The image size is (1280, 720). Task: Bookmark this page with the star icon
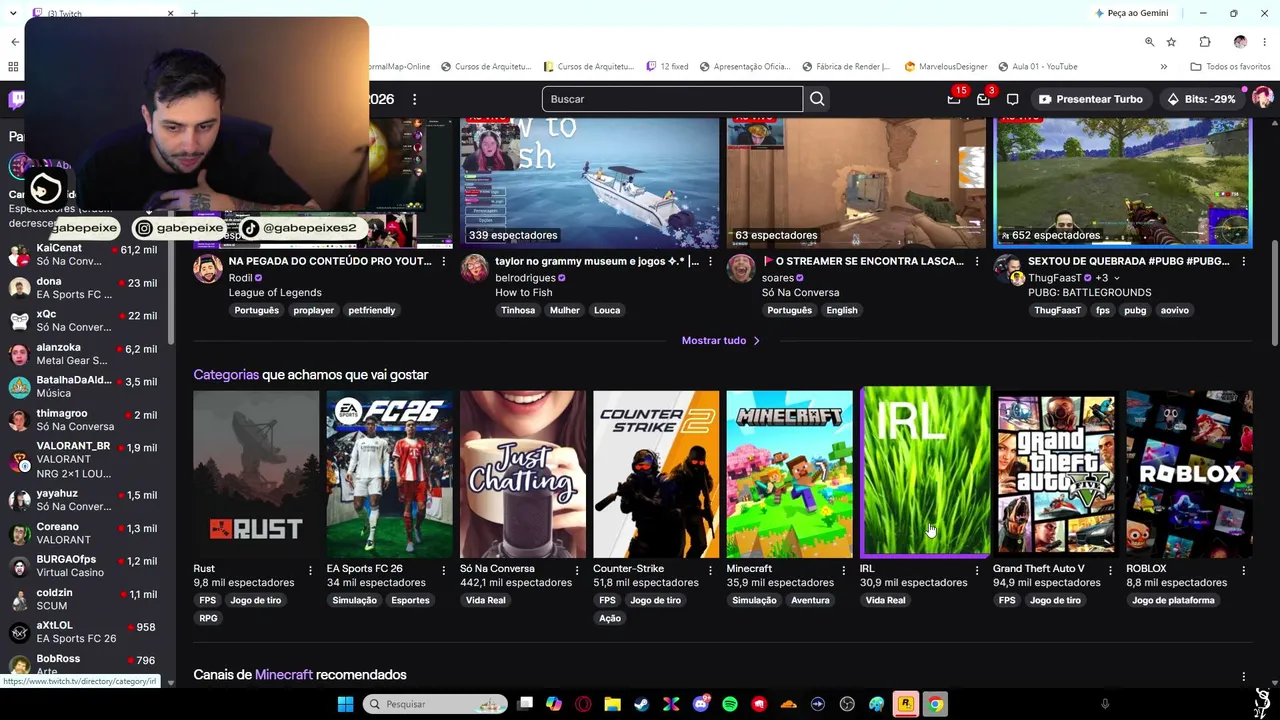[x=1171, y=42]
